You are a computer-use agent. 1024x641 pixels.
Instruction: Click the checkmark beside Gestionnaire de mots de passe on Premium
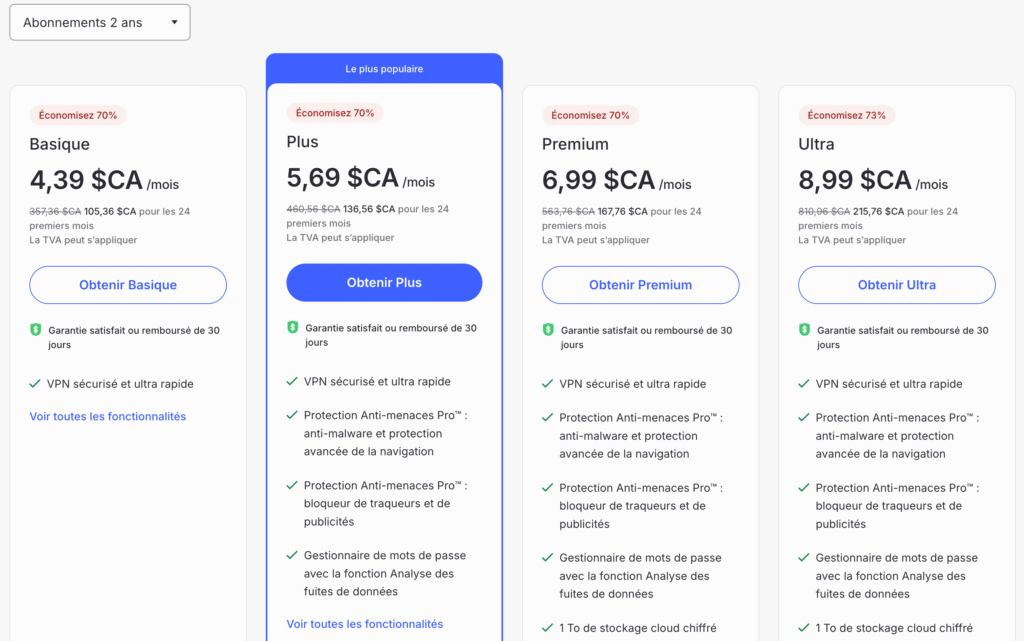pos(547,558)
